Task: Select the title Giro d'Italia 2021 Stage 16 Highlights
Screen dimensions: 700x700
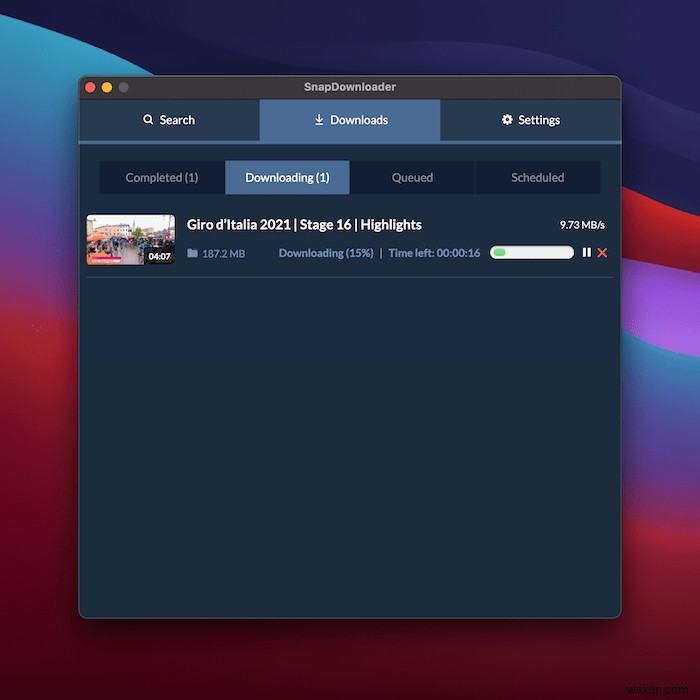Action: pyautogui.click(x=304, y=225)
